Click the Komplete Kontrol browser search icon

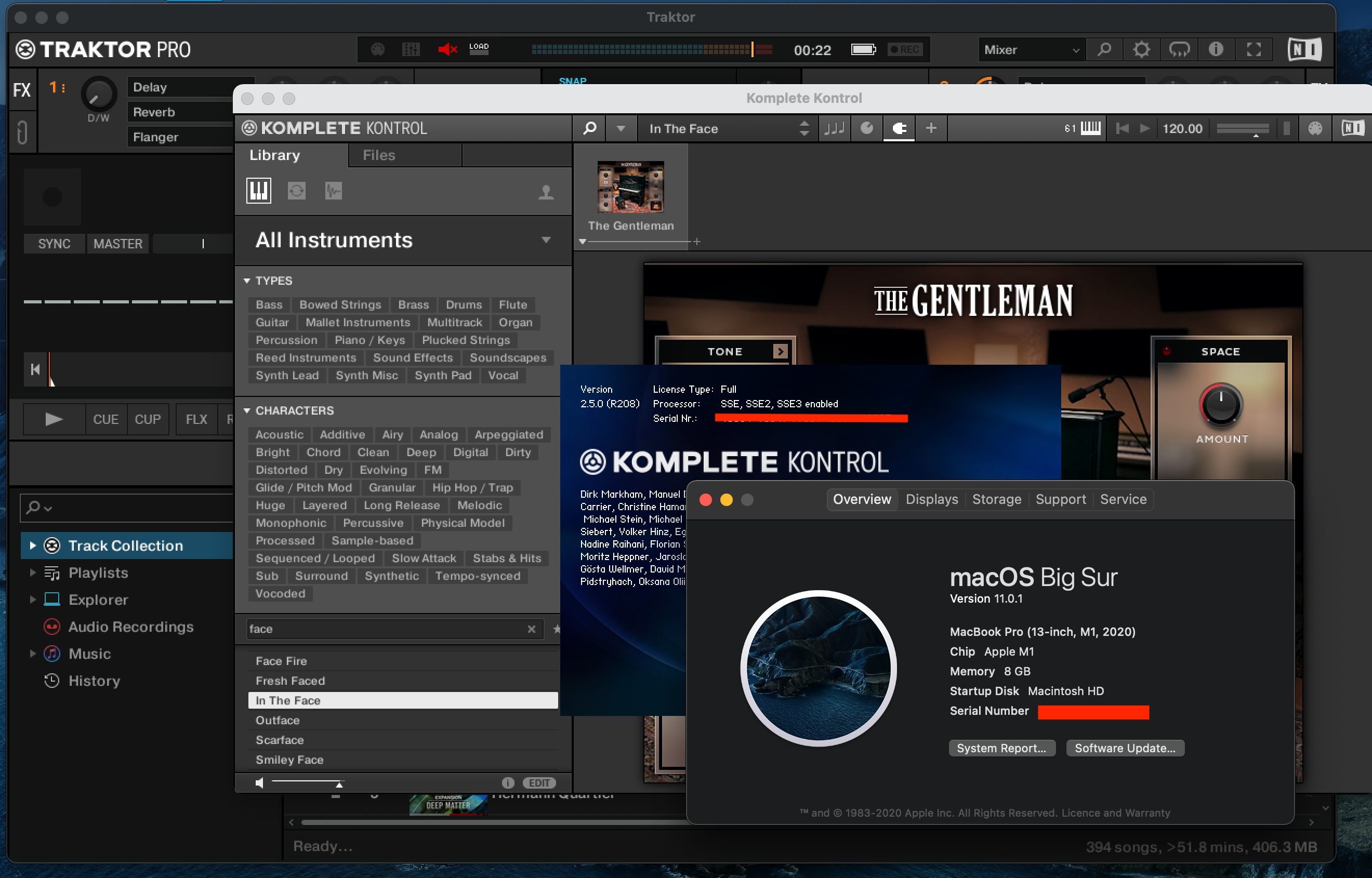click(x=590, y=128)
